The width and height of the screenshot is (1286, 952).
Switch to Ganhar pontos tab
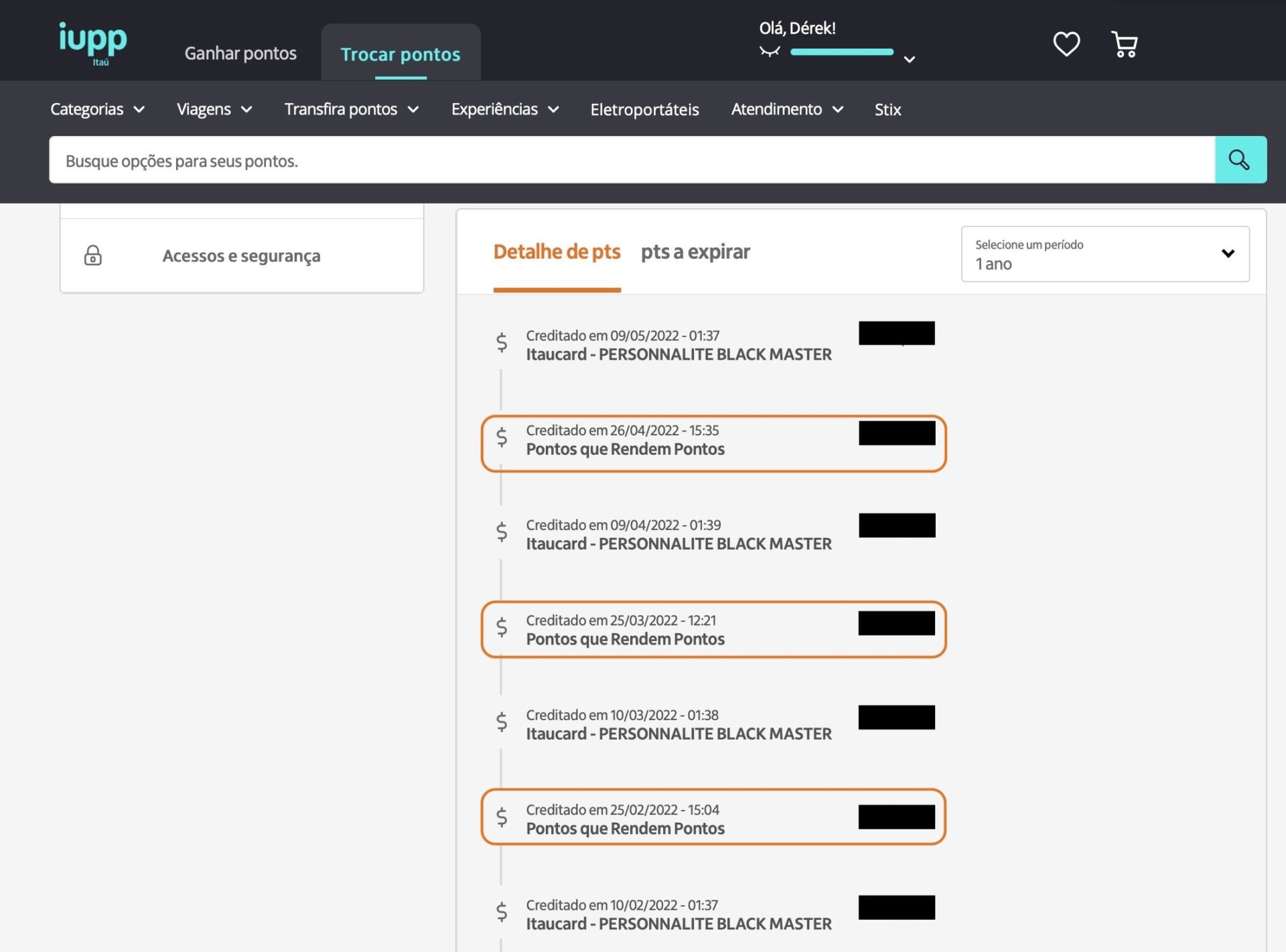[240, 53]
